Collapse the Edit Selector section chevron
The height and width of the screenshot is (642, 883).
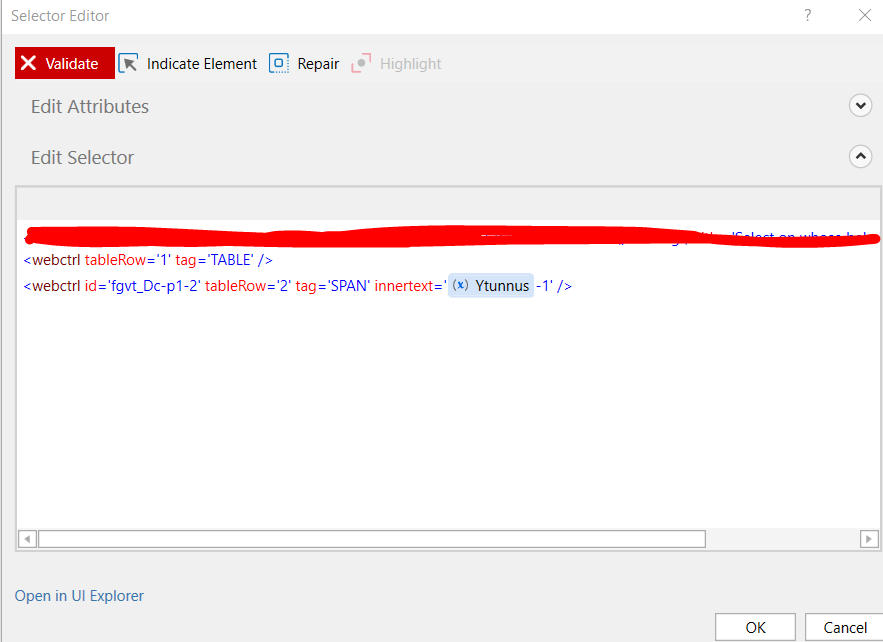click(x=860, y=157)
